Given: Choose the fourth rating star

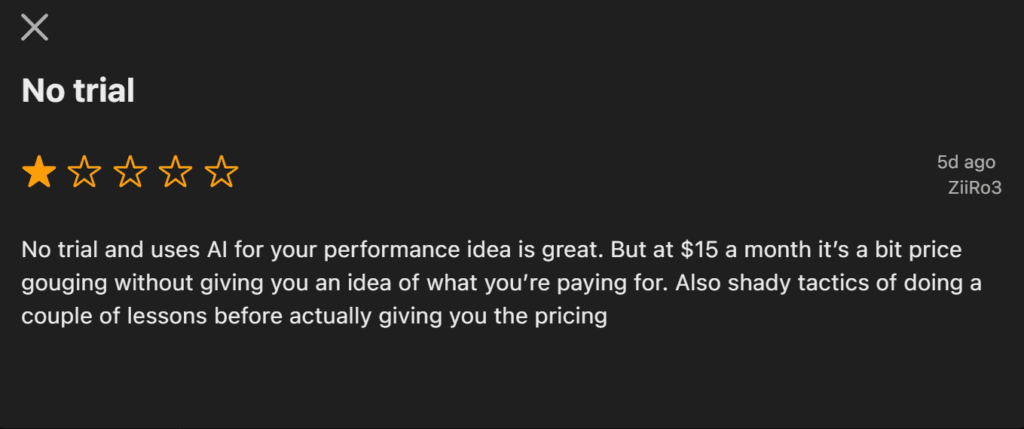Looking at the screenshot, I should pyautogui.click(x=176, y=173).
